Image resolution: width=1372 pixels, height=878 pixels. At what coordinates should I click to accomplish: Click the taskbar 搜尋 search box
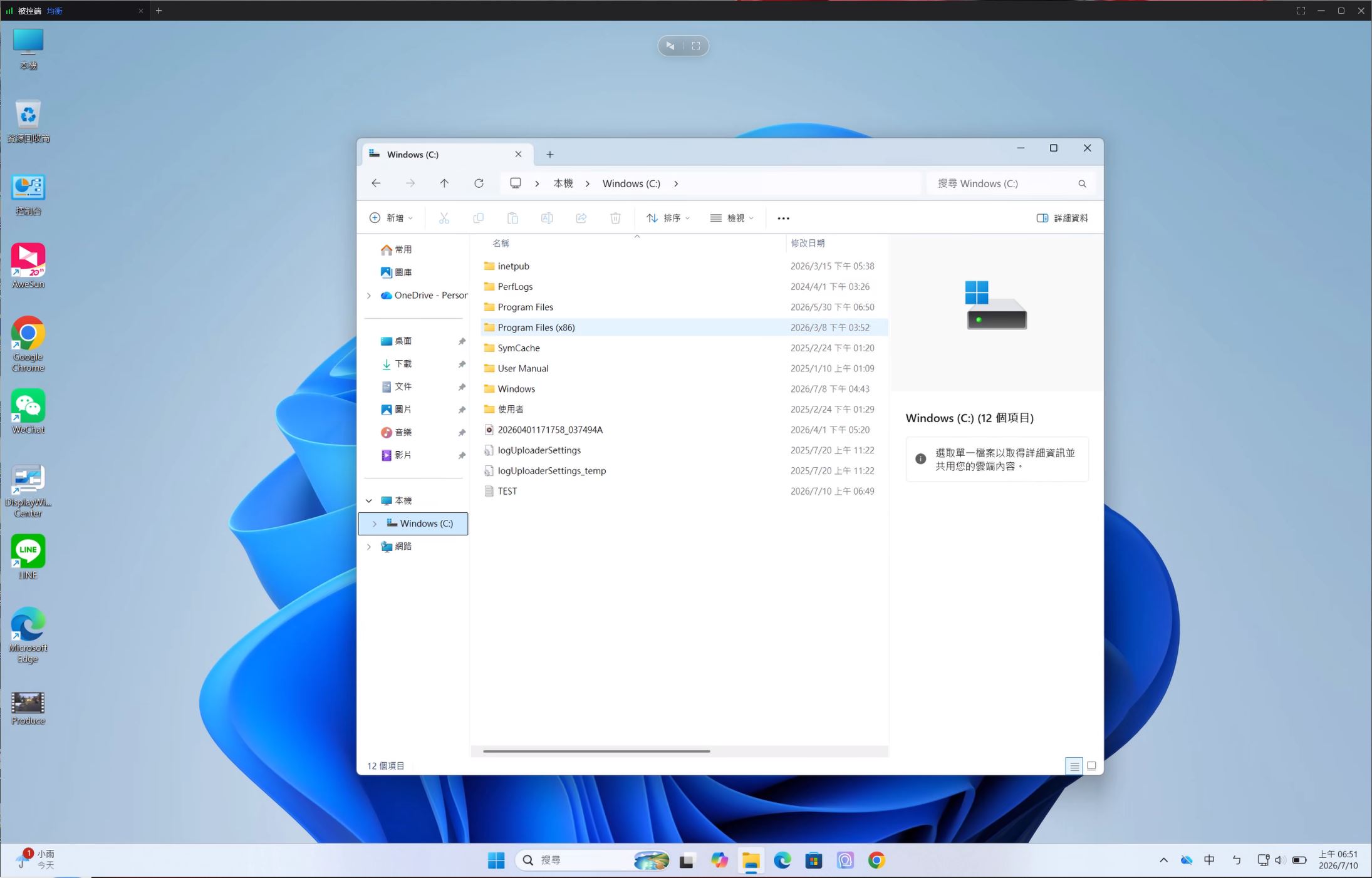593,860
